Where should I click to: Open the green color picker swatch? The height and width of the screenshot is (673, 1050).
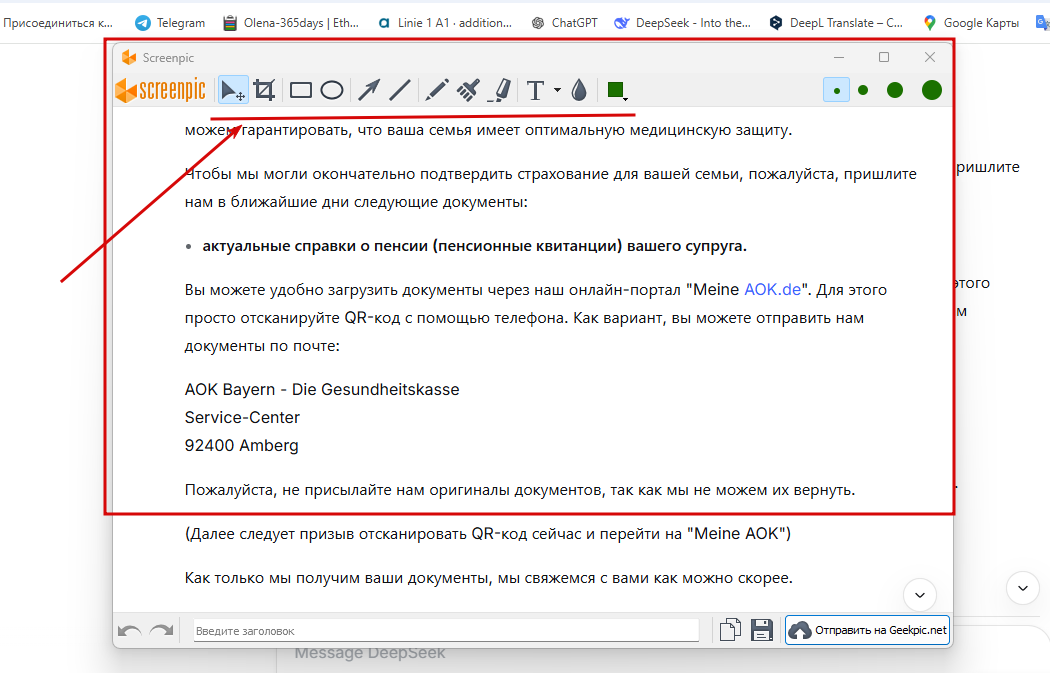click(x=616, y=90)
